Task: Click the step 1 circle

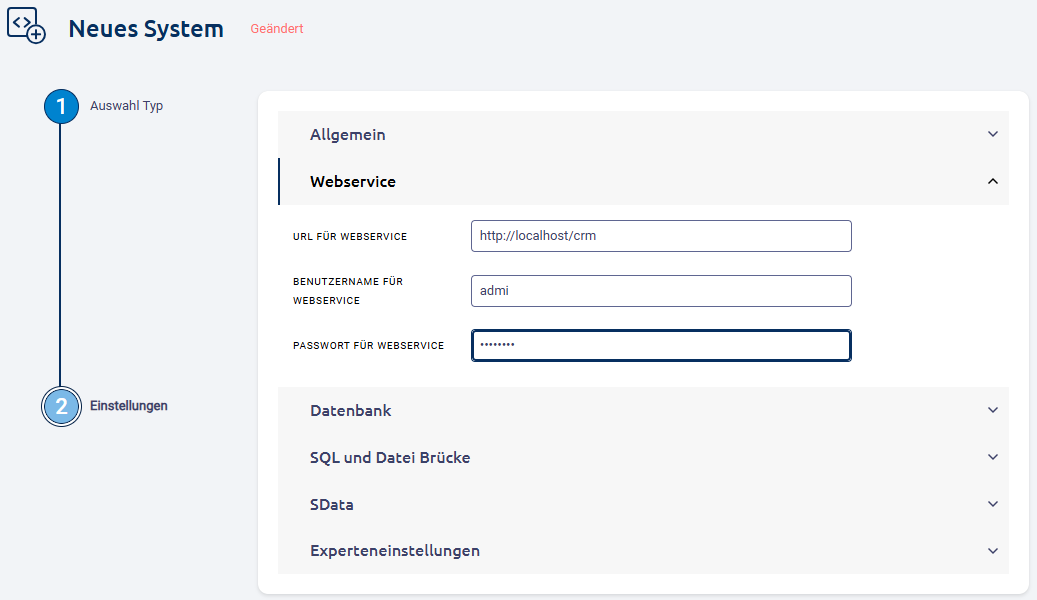Action: 61,106
